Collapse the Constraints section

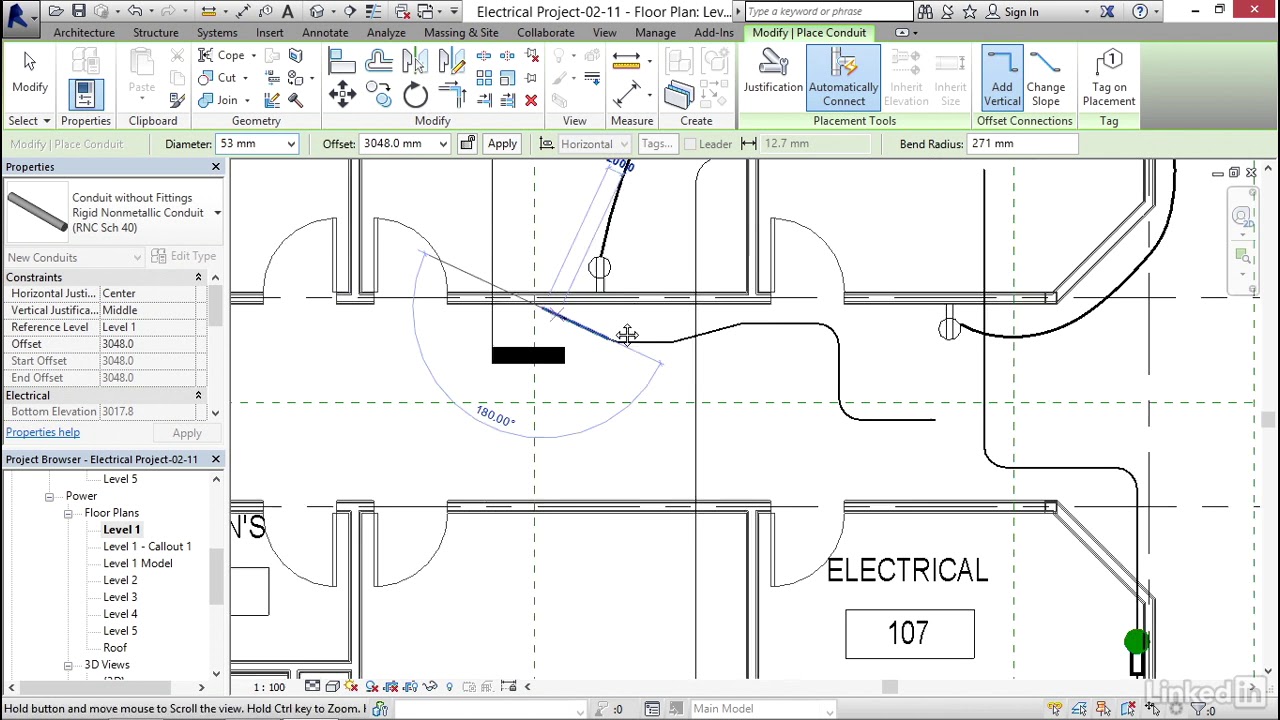(198, 277)
